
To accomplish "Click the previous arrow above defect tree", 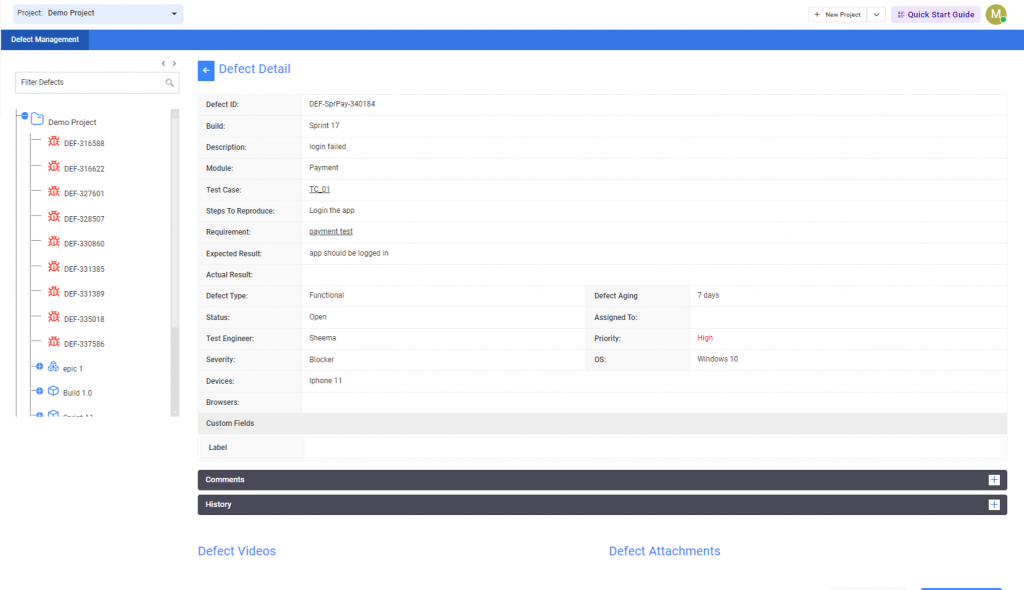I will click(x=163, y=63).
